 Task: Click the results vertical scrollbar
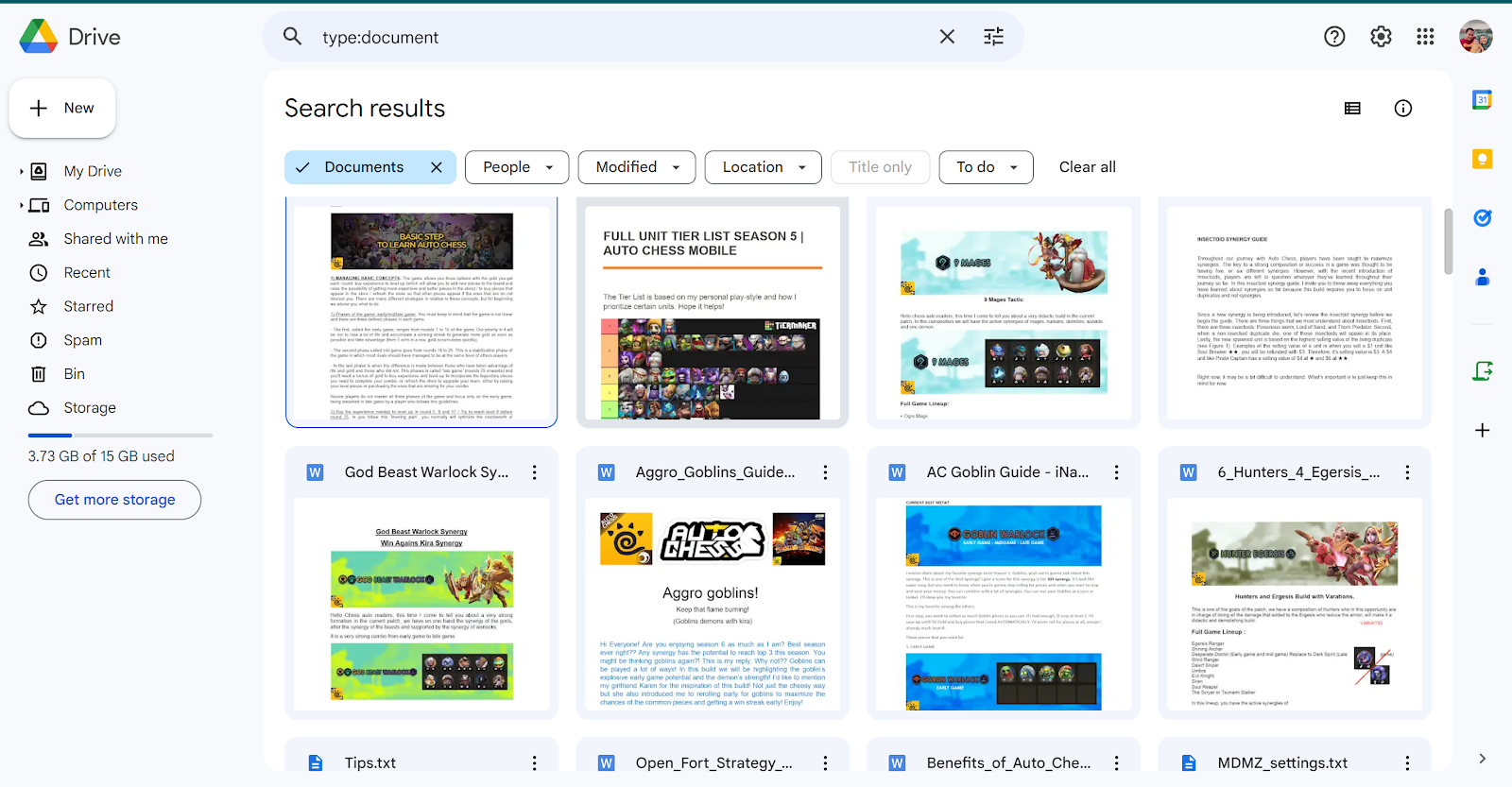1448,242
